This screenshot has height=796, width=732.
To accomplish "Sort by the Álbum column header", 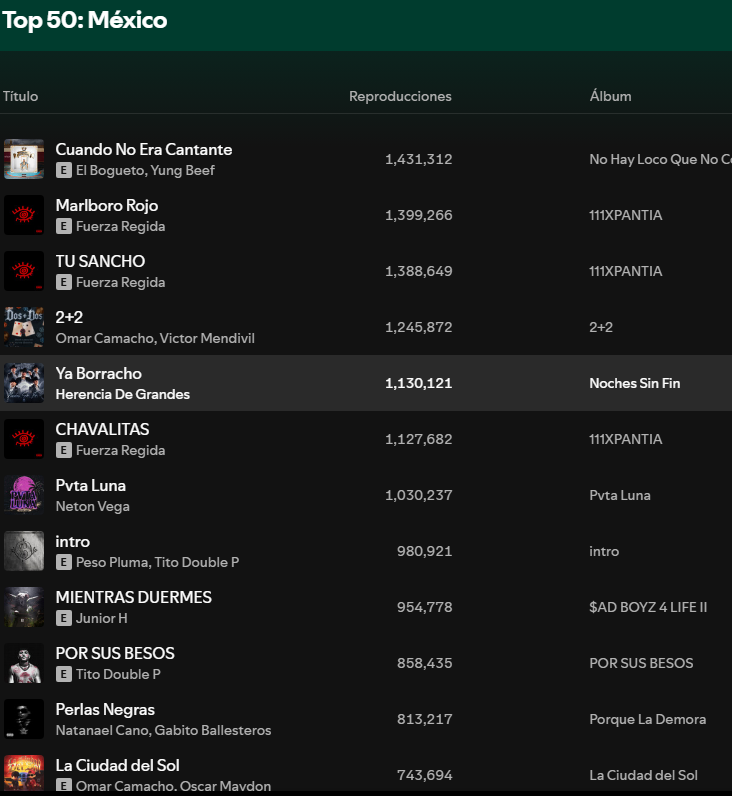I will pos(610,96).
